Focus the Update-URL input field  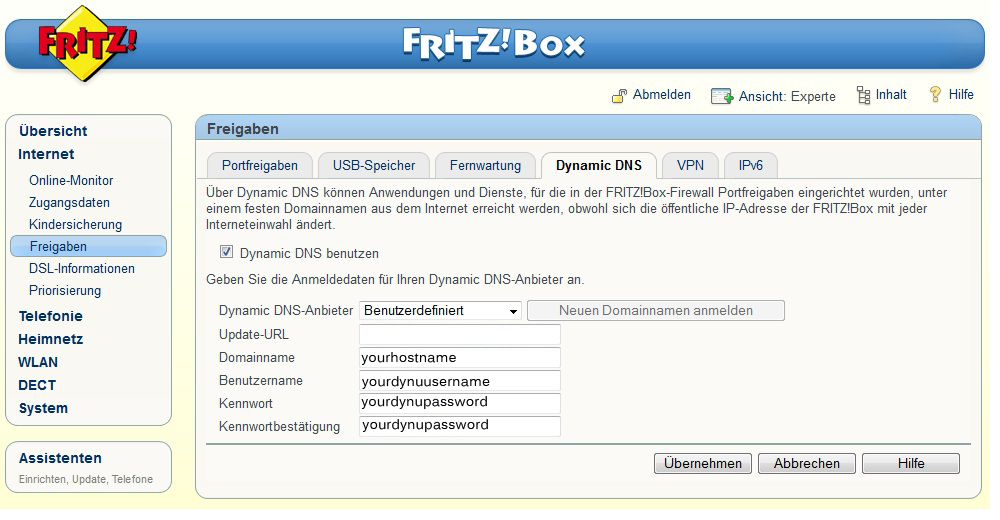[460, 334]
